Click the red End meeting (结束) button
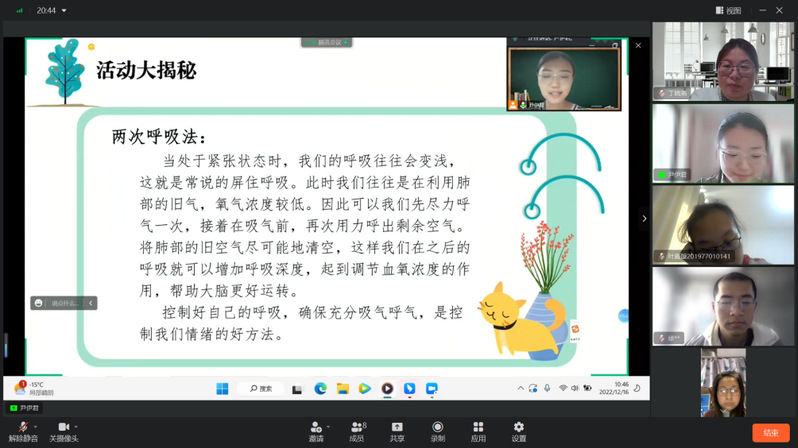The height and width of the screenshot is (448, 798). click(769, 432)
